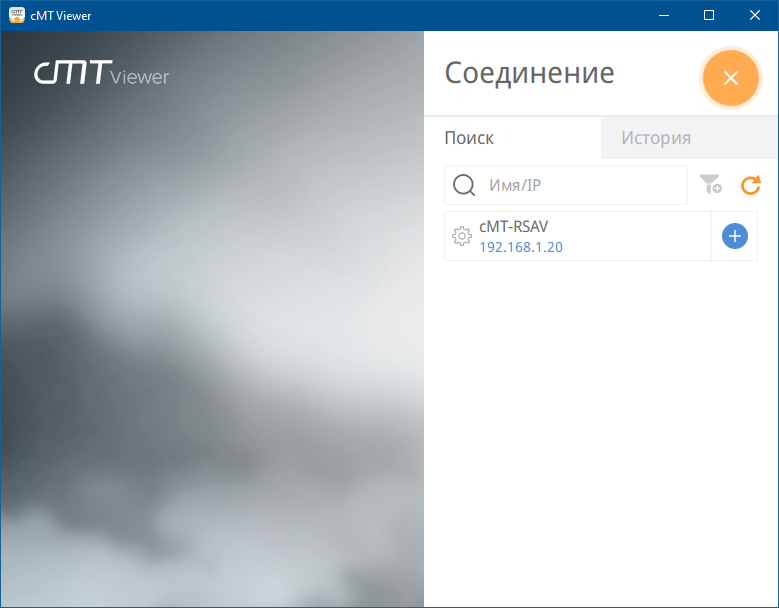Select the cMT-RSAV device name
The image size is (779, 608).
513,227
